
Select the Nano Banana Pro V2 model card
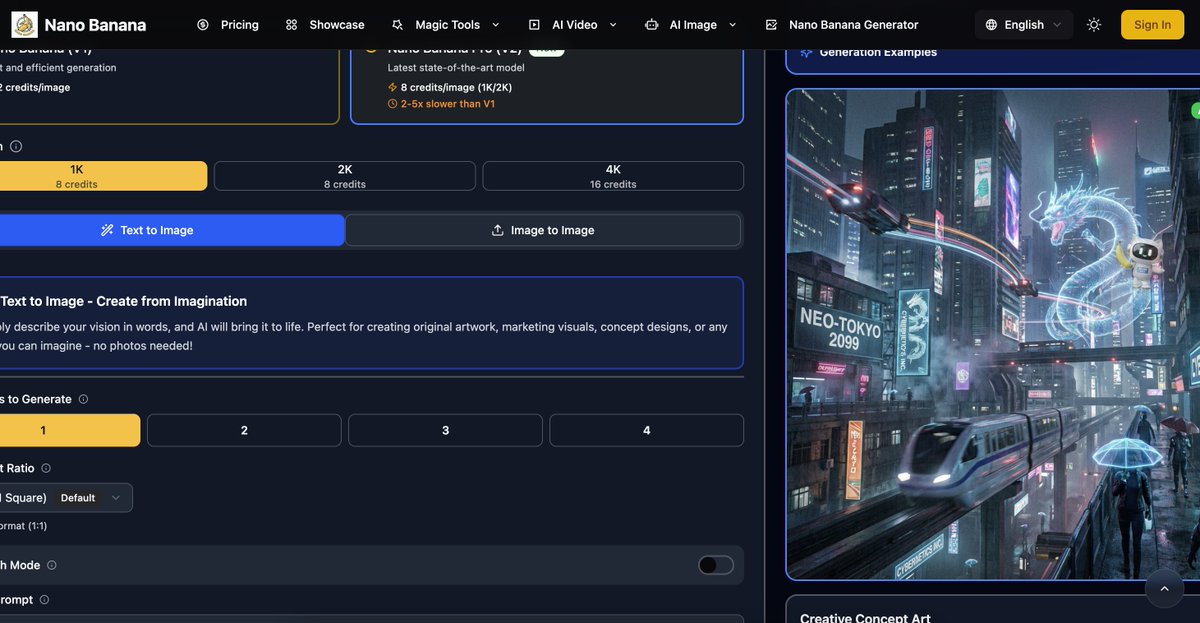click(547, 86)
